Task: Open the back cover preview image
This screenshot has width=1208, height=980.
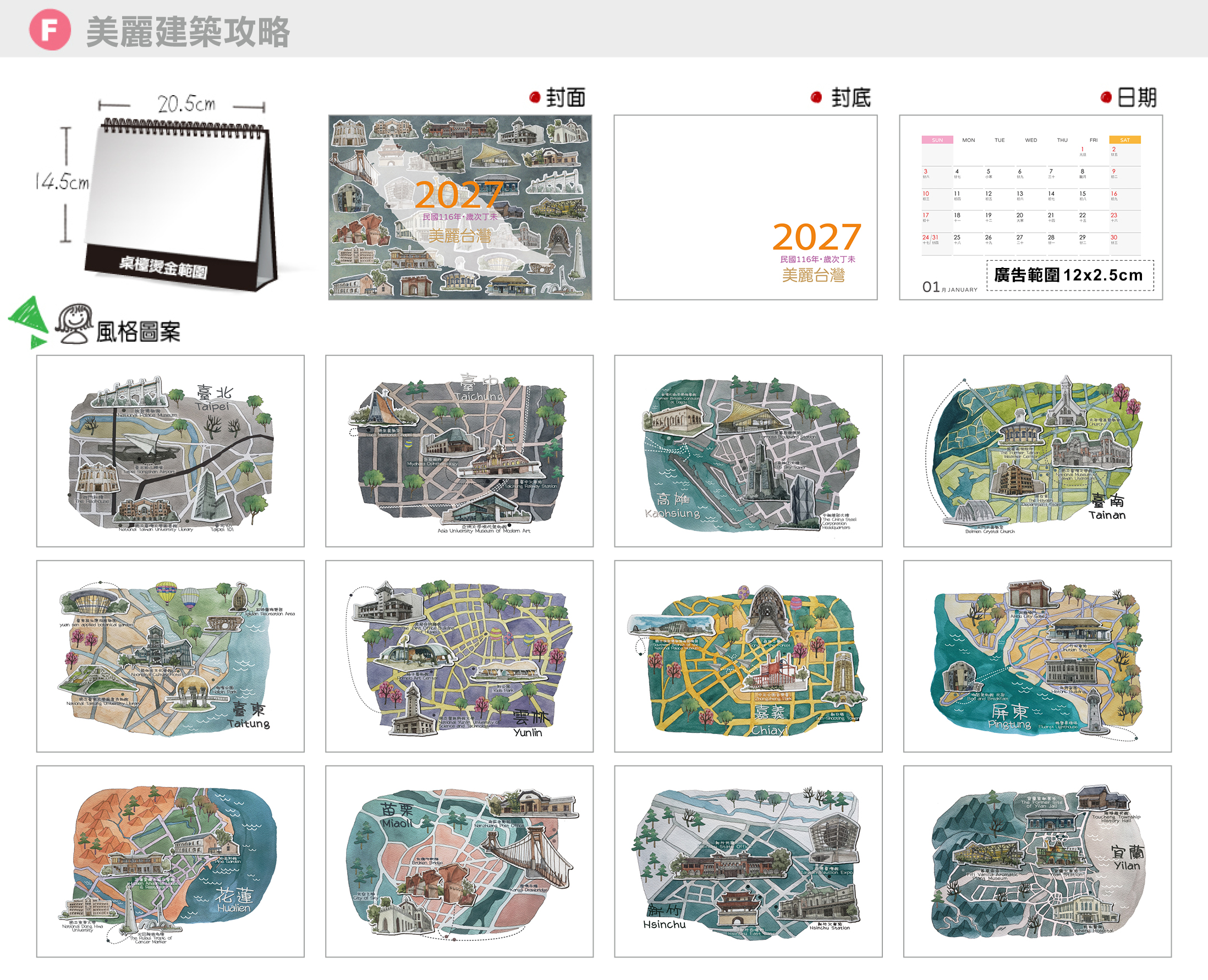Action: tap(745, 207)
